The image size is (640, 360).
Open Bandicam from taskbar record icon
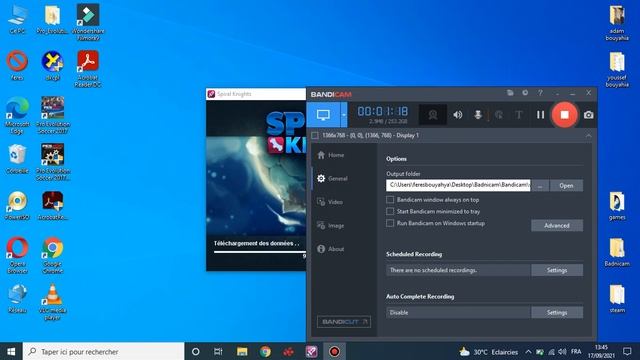[x=334, y=351]
